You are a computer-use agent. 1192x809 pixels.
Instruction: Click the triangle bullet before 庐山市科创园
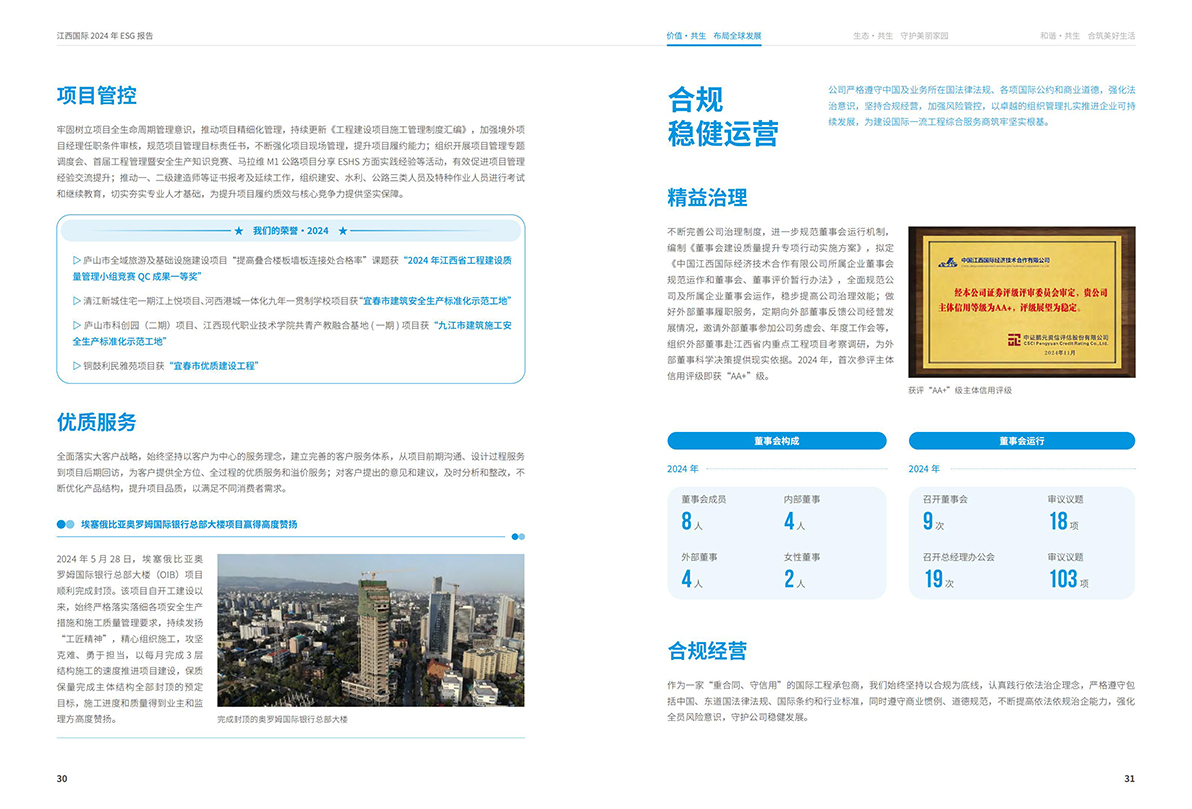click(x=77, y=326)
